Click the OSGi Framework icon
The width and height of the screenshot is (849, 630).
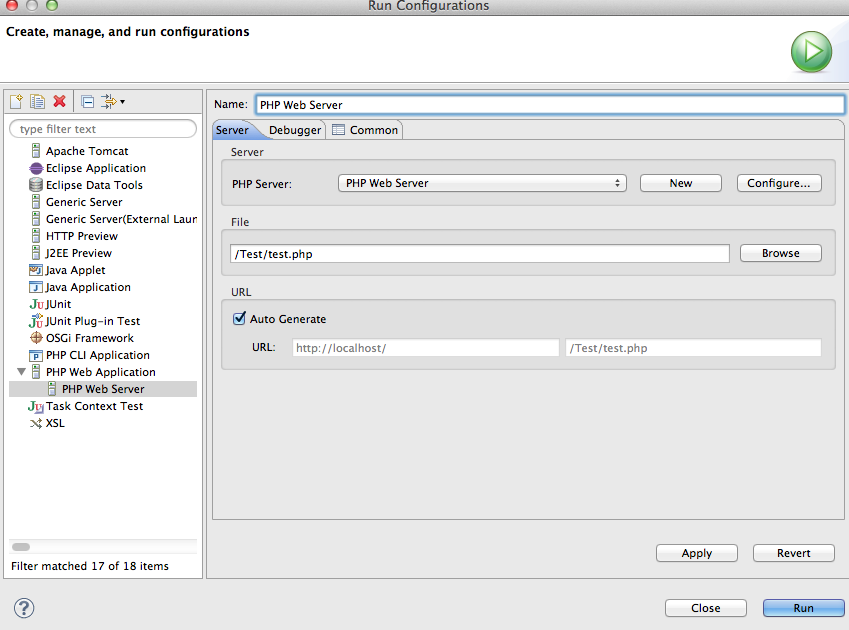[36, 338]
